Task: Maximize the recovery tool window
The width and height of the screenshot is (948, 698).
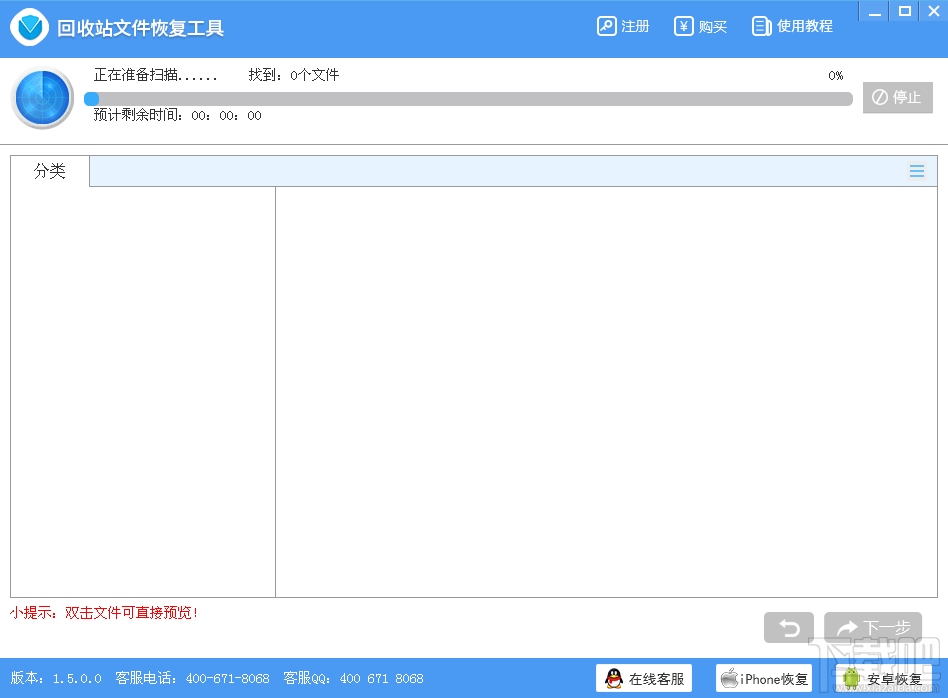Action: click(904, 11)
